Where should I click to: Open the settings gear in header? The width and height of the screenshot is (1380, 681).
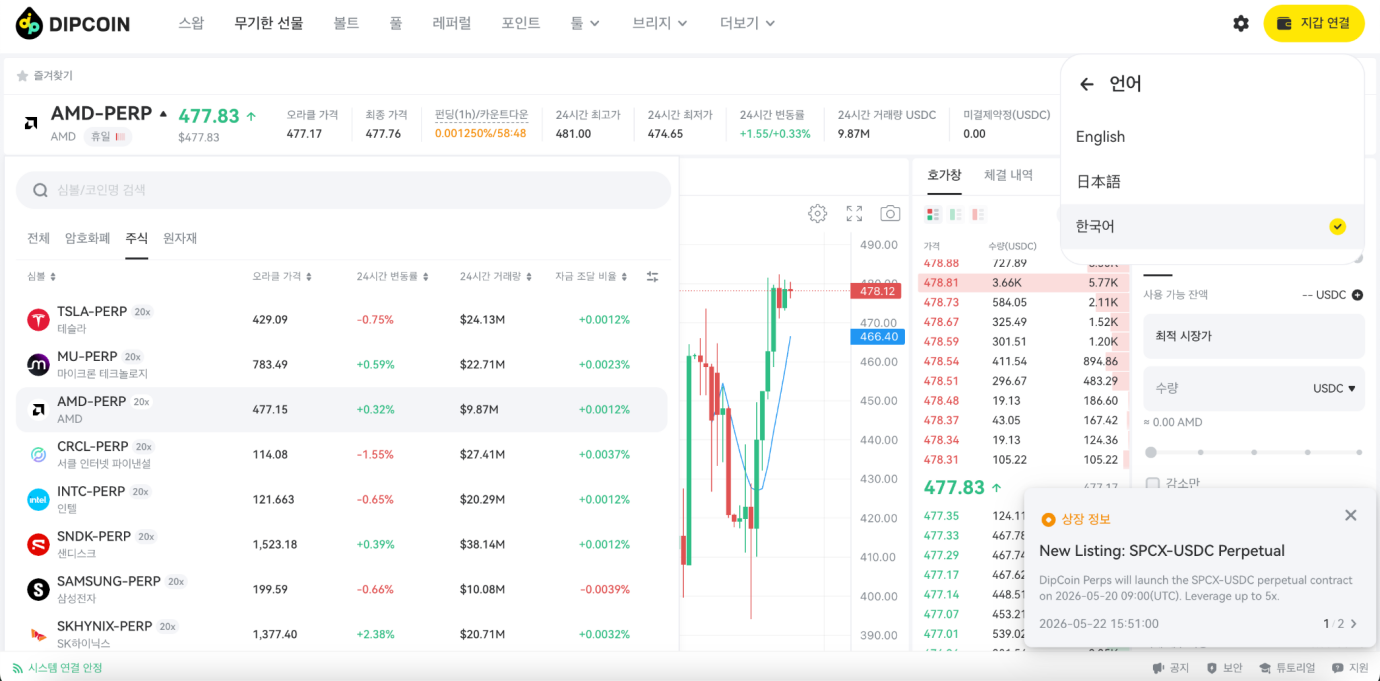point(1241,23)
